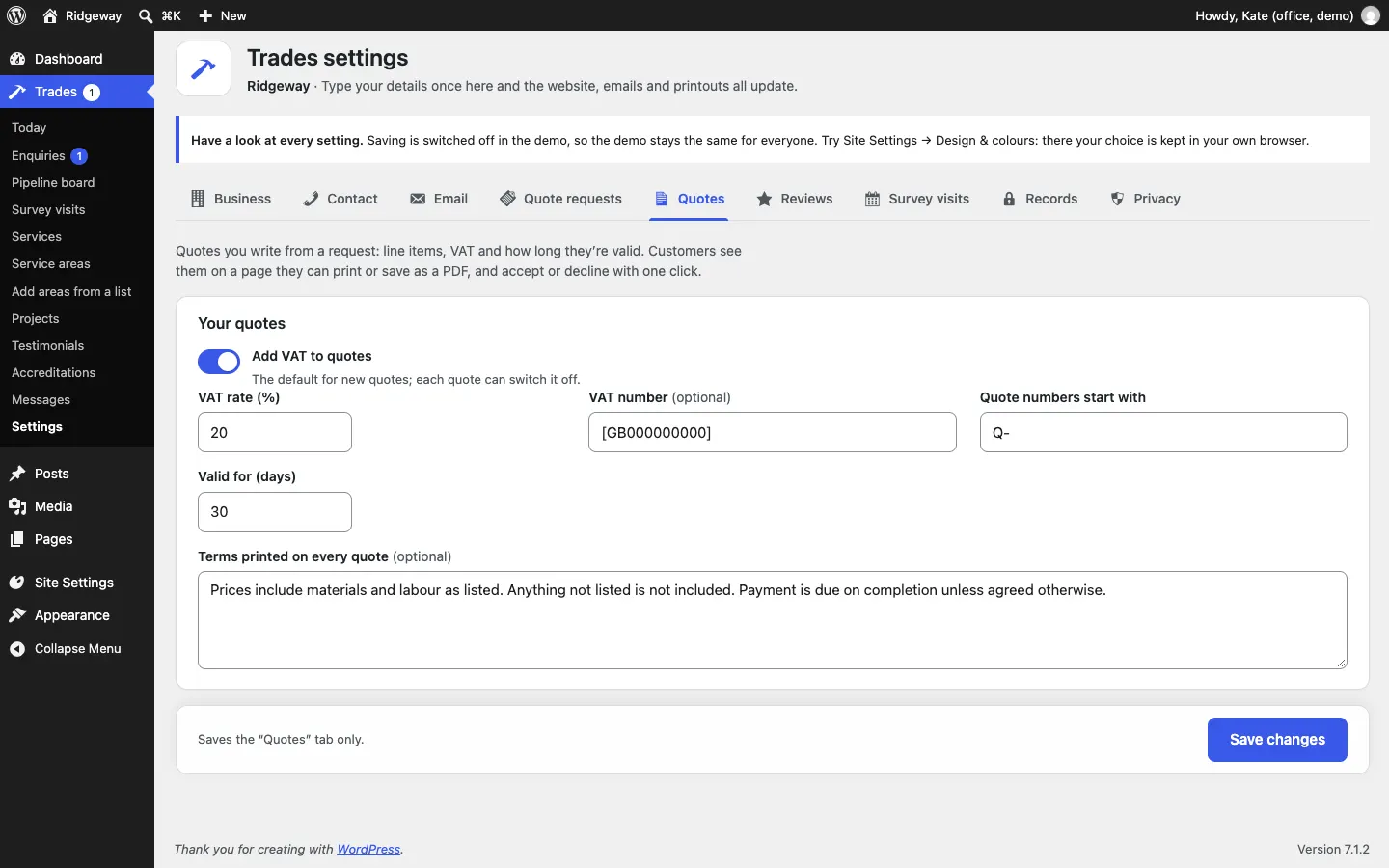Click the building icon on the Business tab

198,199
